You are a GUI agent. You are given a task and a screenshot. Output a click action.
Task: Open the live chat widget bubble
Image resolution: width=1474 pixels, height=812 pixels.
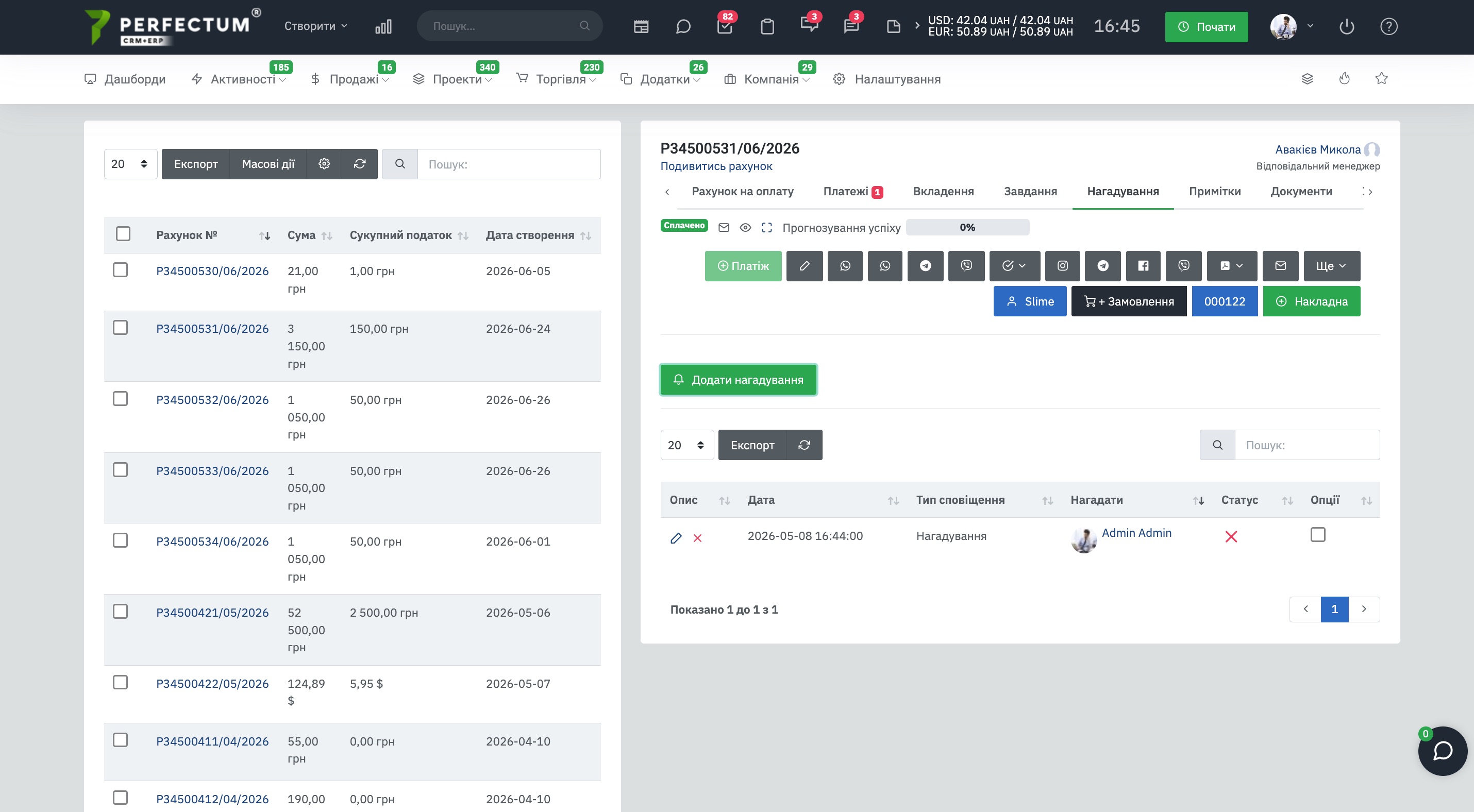click(1443, 751)
